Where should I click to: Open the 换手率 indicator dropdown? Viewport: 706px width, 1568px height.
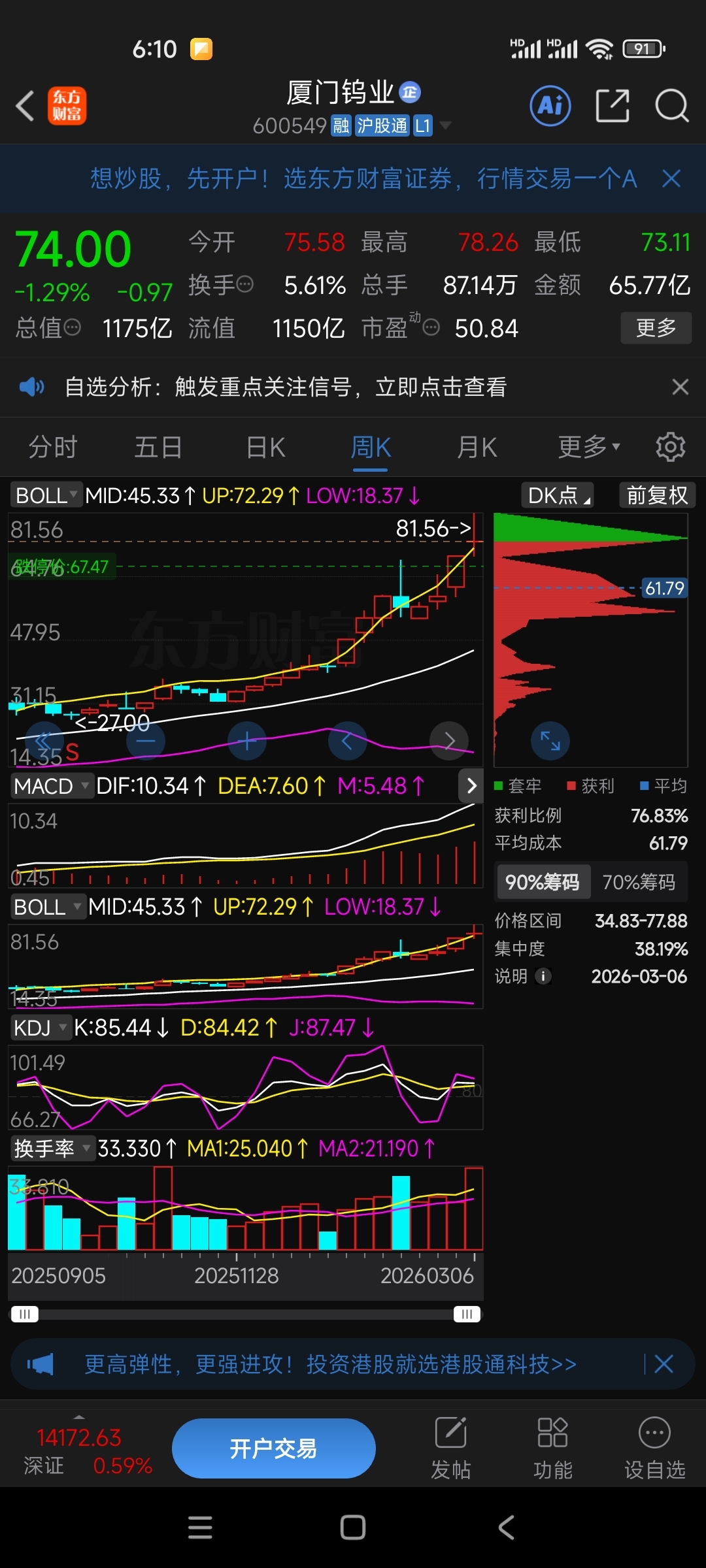(52, 1148)
